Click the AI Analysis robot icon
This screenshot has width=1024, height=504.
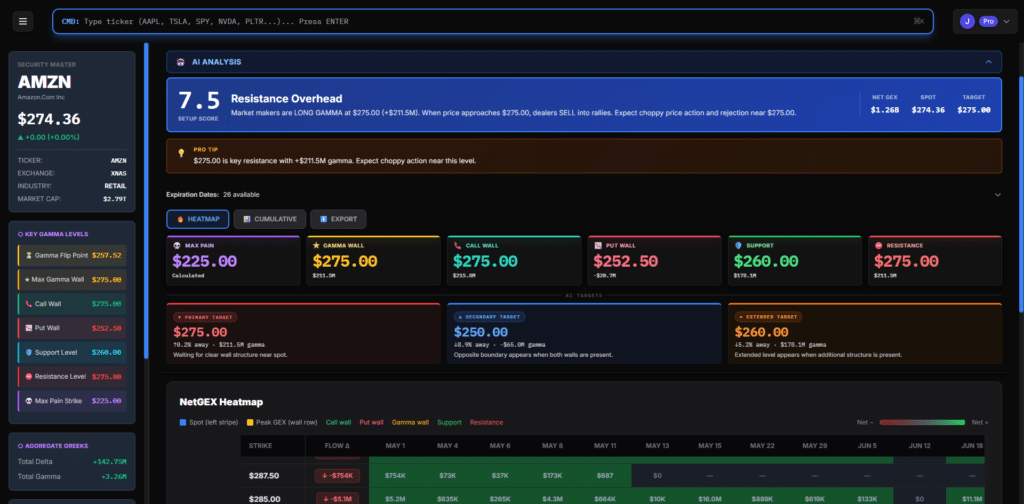pos(180,62)
